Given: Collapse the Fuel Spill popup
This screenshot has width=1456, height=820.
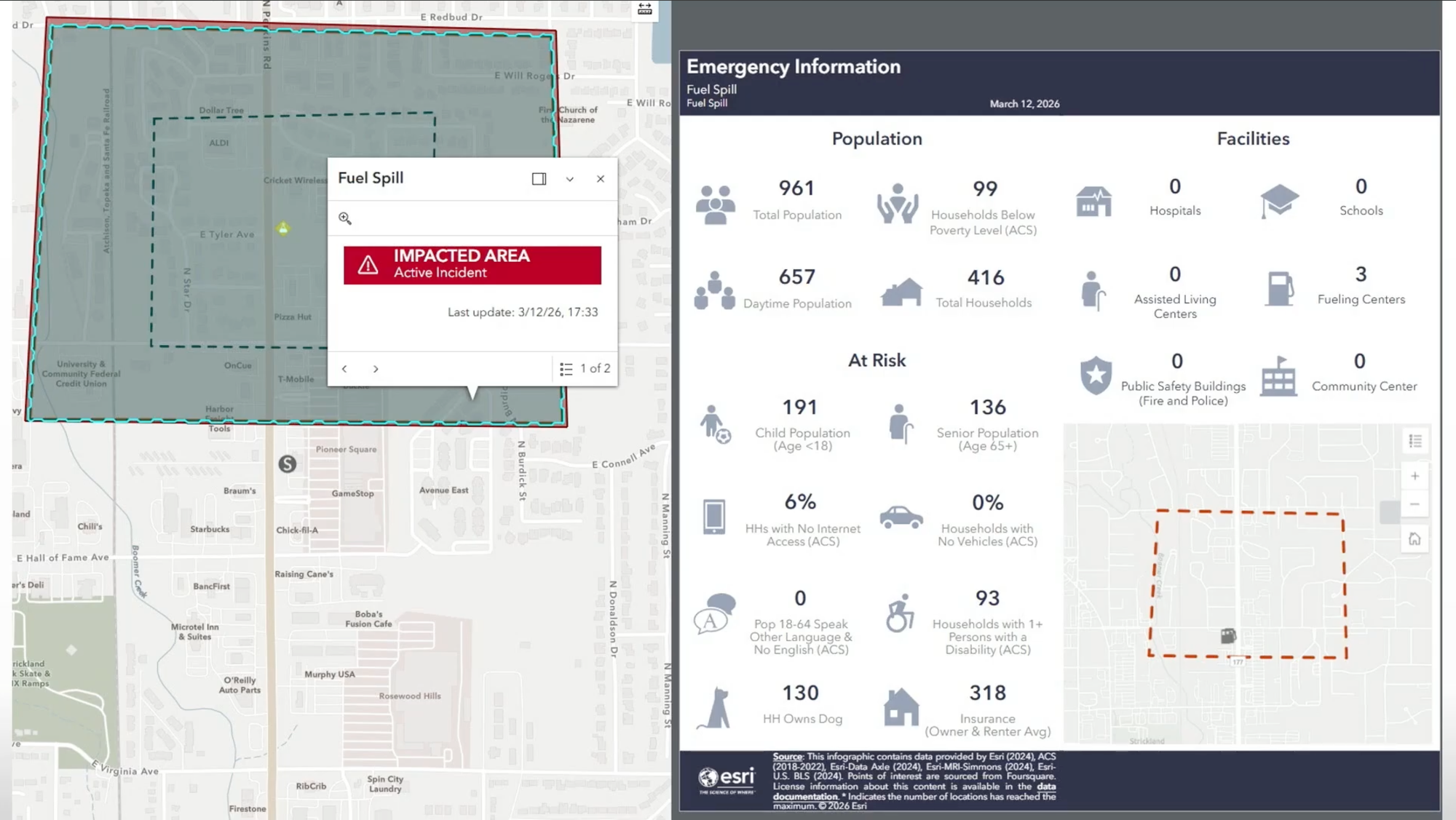Looking at the screenshot, I should pyautogui.click(x=570, y=179).
